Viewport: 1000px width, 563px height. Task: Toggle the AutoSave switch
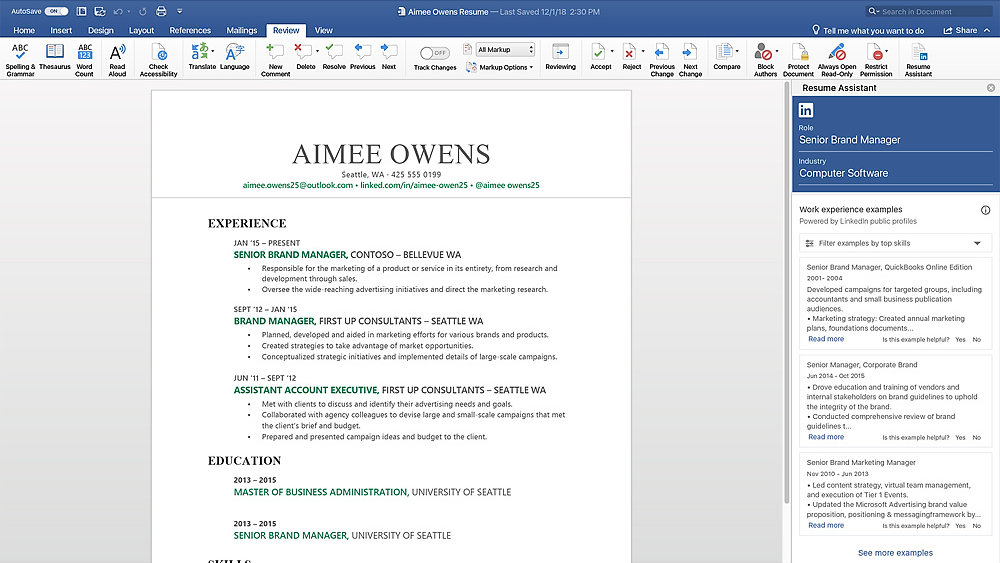[x=56, y=11]
